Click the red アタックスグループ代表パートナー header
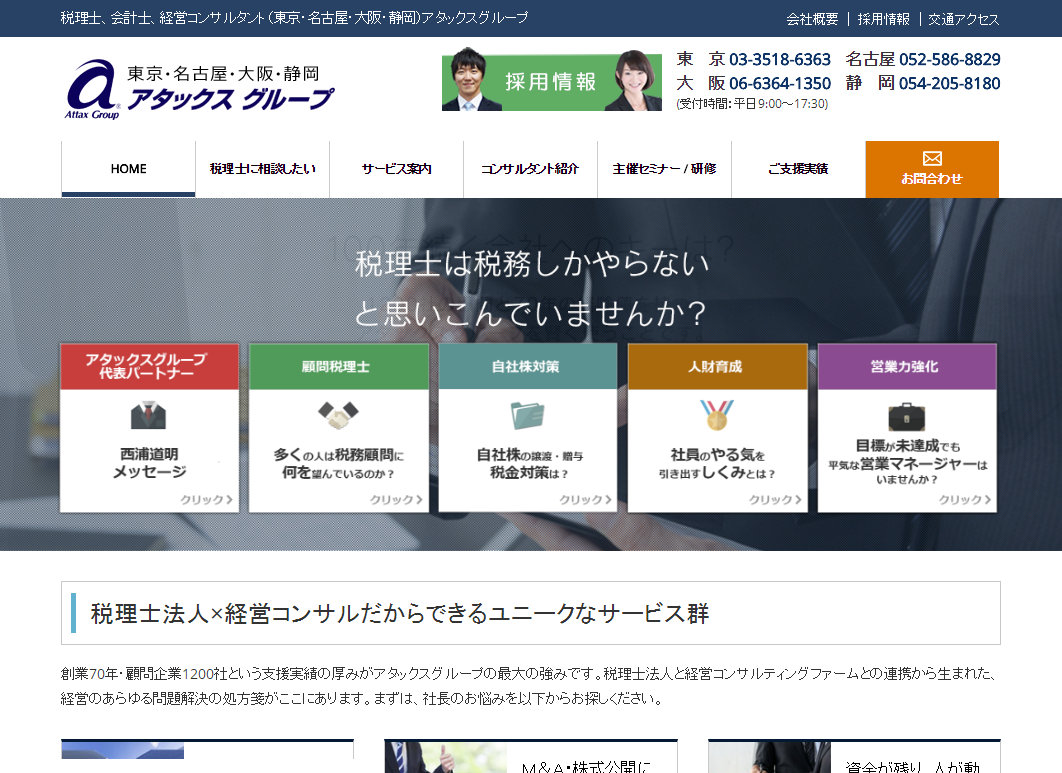Image resolution: width=1062 pixels, height=773 pixels. 150,367
